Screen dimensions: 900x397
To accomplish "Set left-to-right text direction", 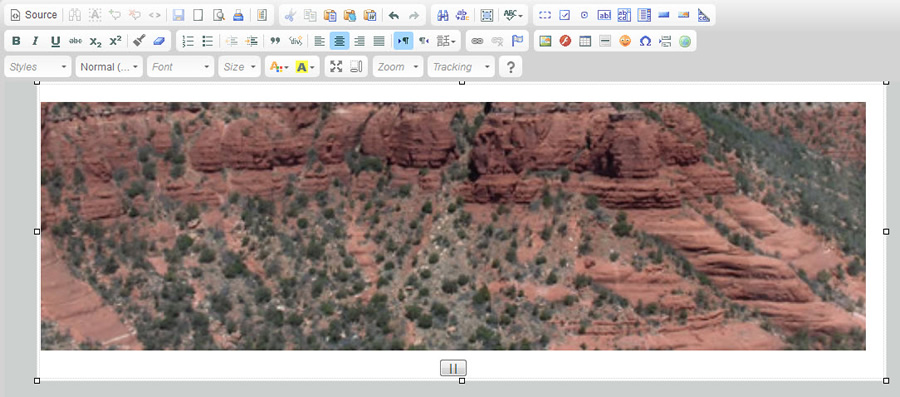I will tap(403, 41).
